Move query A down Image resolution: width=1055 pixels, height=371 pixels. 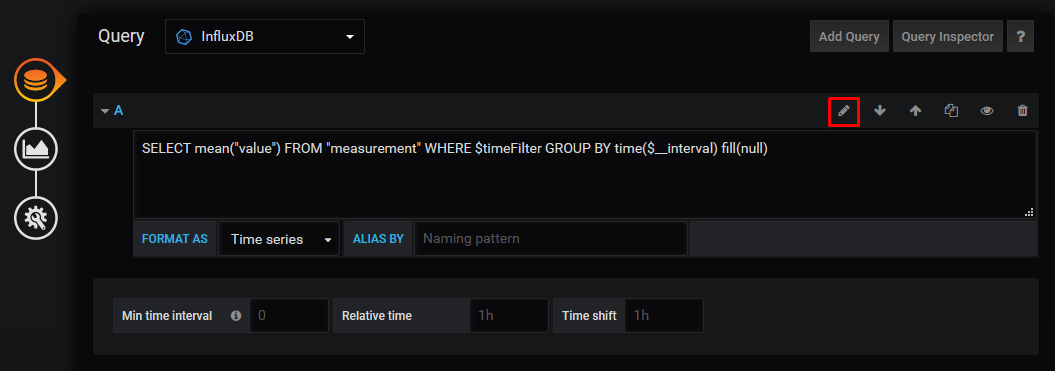879,111
